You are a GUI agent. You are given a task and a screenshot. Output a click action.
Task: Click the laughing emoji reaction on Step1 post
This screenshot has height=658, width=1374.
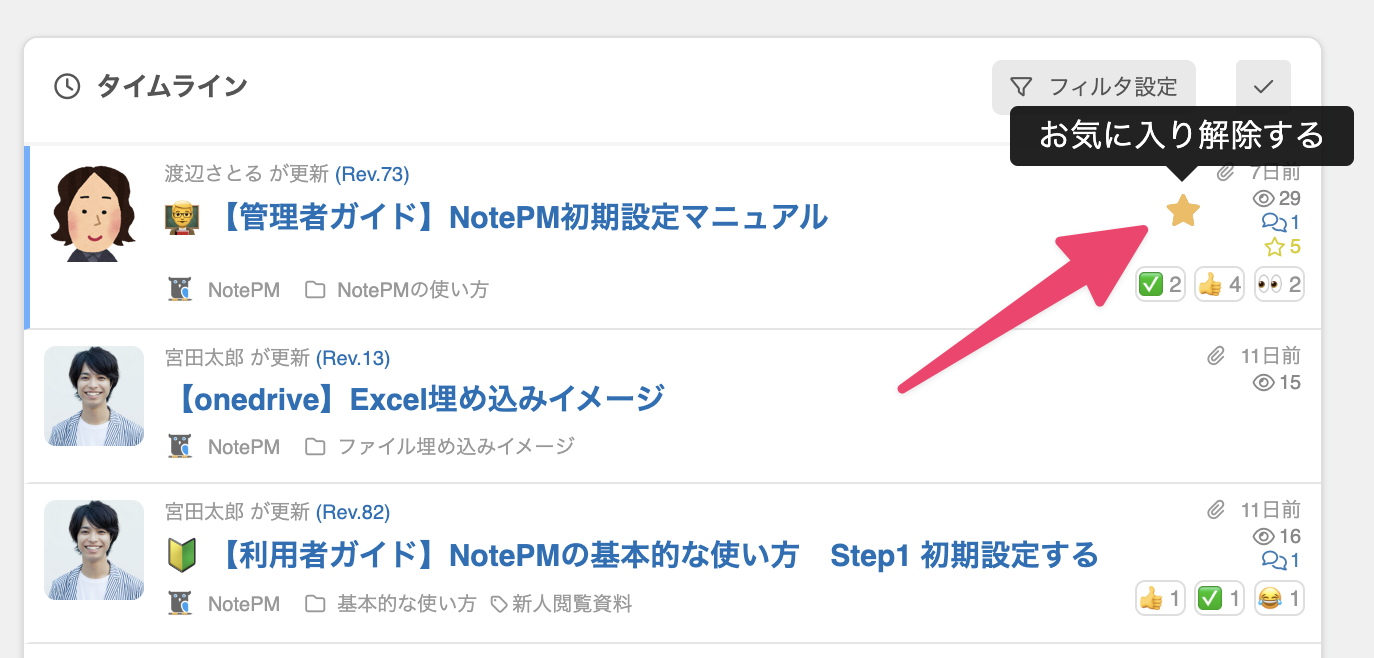click(1279, 599)
